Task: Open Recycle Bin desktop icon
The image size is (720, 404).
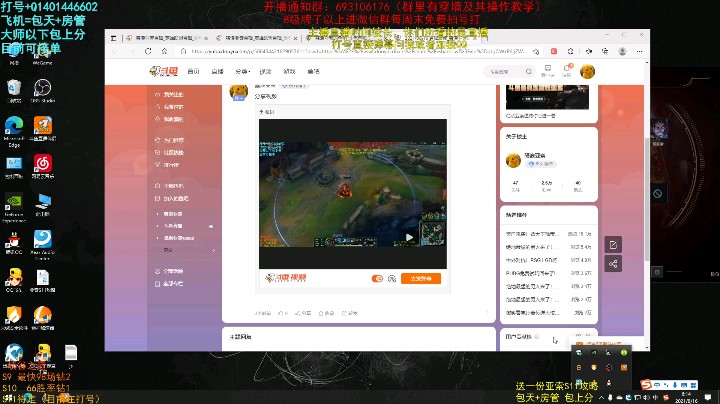Action: coord(14,90)
